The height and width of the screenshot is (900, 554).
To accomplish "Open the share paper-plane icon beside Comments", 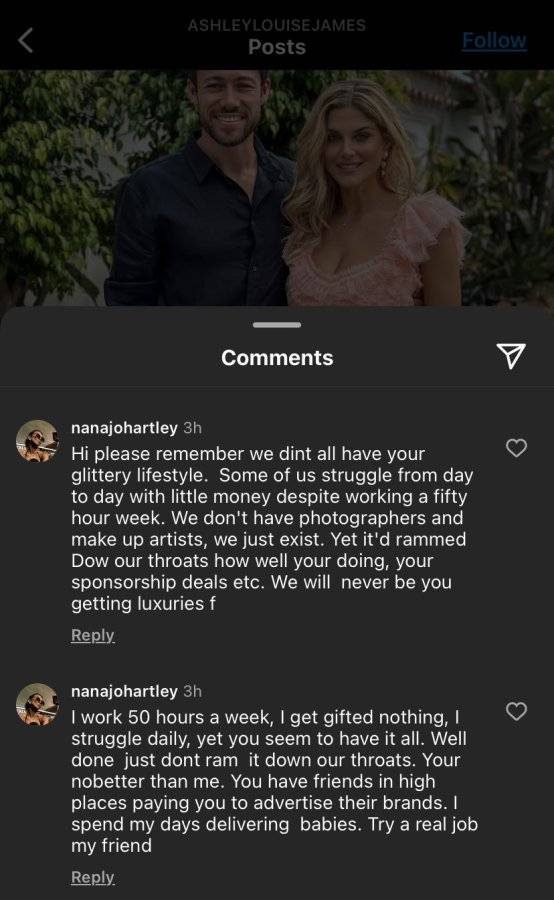I will (x=510, y=356).
